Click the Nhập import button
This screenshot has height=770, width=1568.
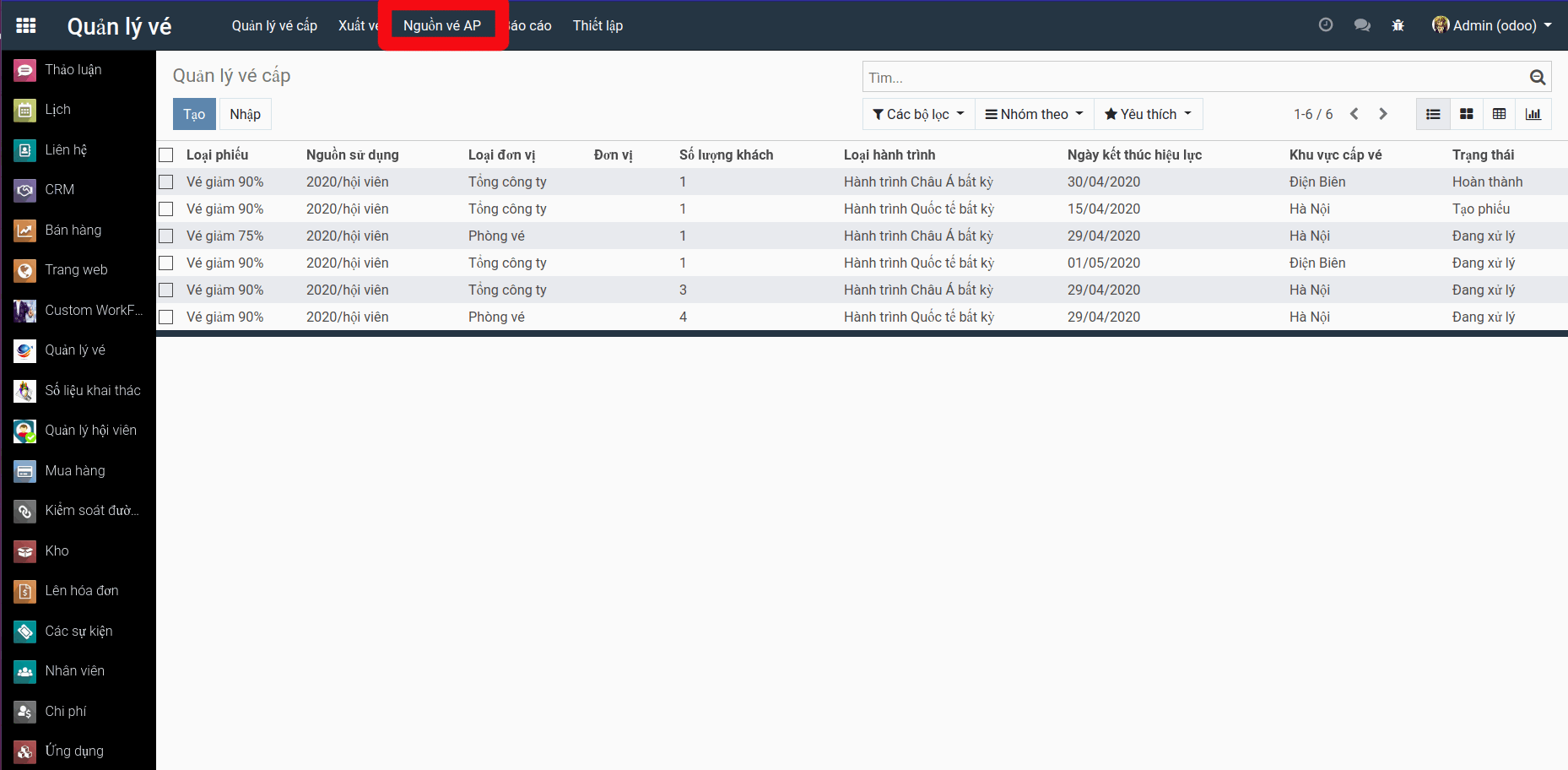tap(245, 114)
